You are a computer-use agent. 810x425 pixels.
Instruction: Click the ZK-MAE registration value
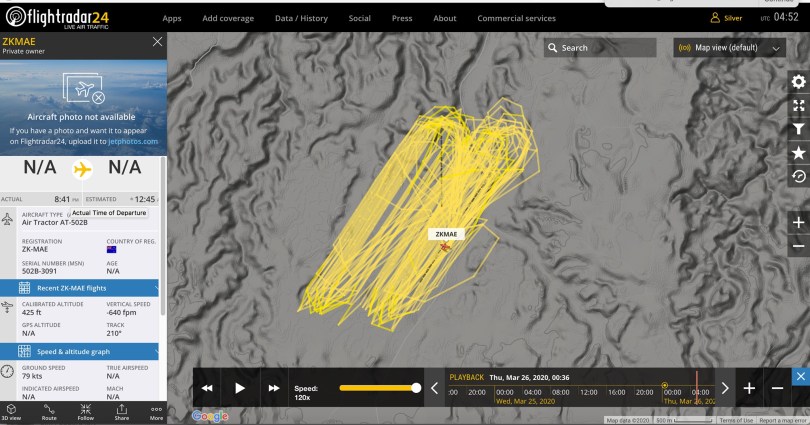pyautogui.click(x=35, y=249)
